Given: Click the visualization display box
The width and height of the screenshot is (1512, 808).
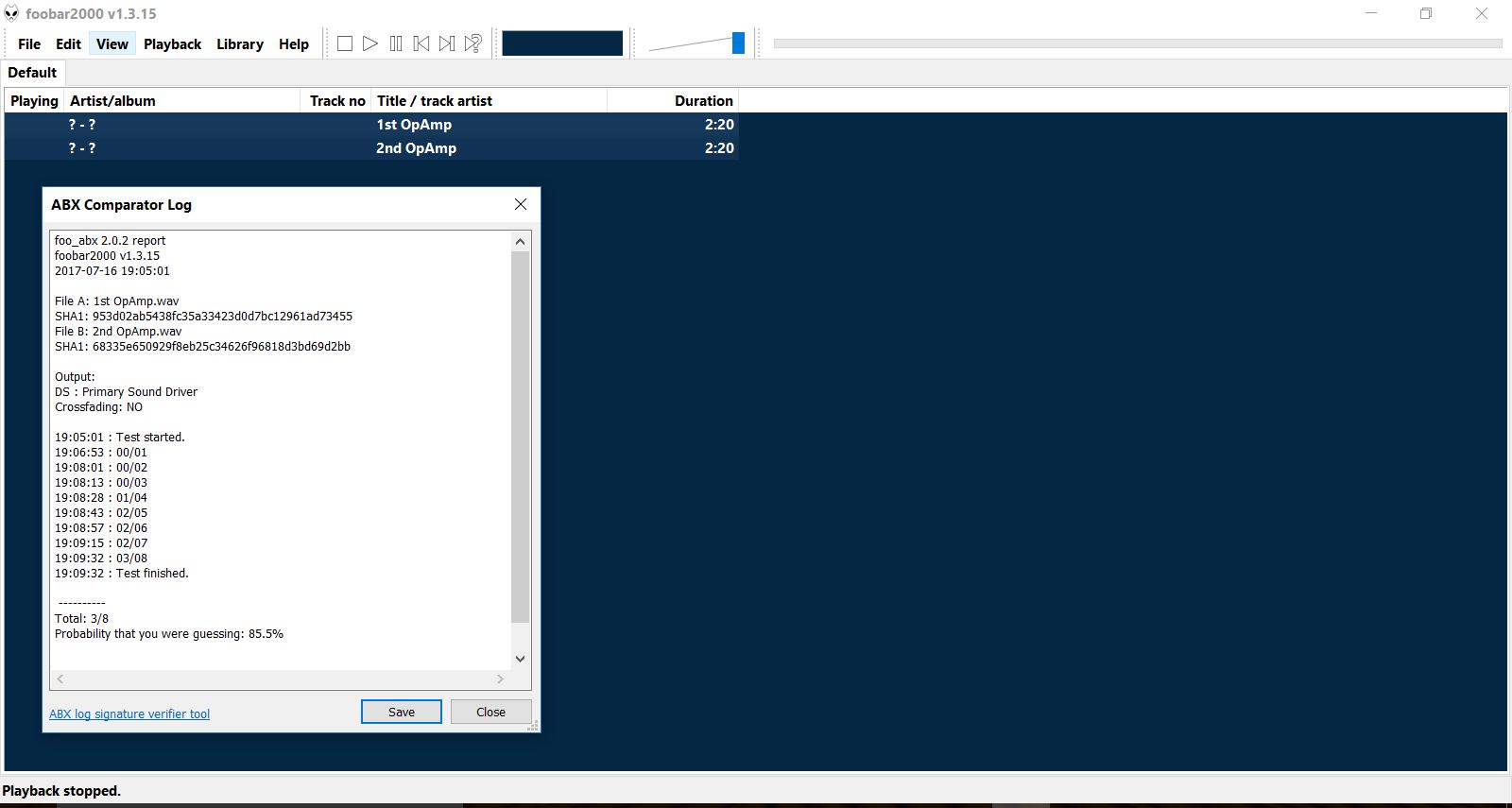Looking at the screenshot, I should (x=562, y=43).
